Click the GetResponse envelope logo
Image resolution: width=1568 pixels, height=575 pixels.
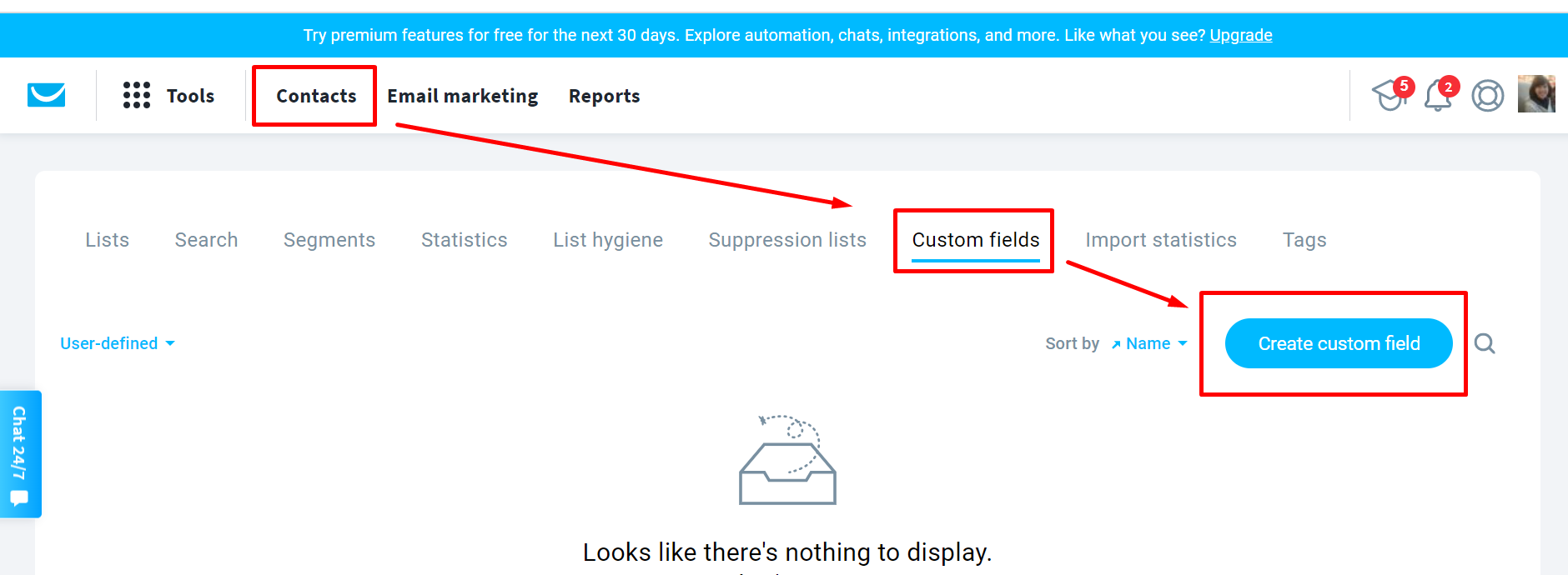pos(47,95)
